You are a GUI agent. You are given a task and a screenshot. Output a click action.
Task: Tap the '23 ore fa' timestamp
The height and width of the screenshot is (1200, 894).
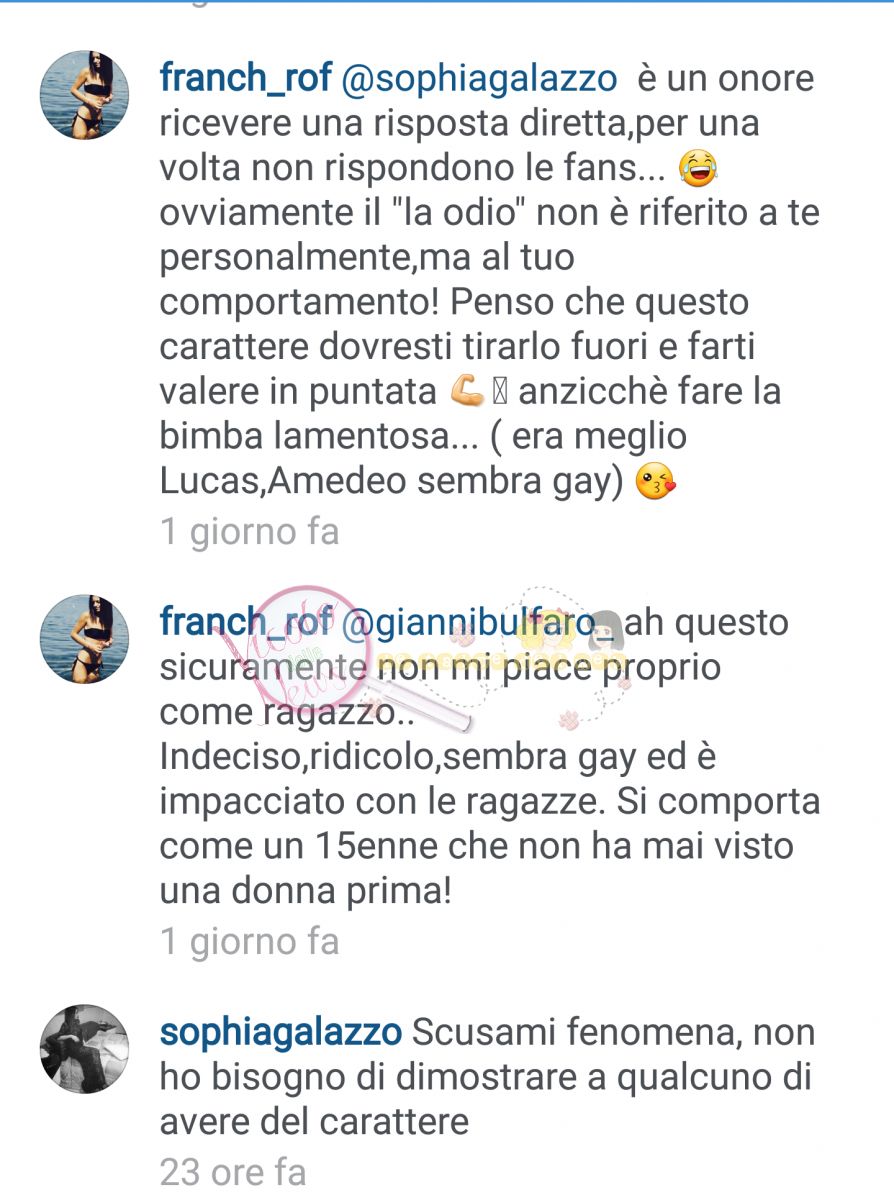[x=233, y=1171]
